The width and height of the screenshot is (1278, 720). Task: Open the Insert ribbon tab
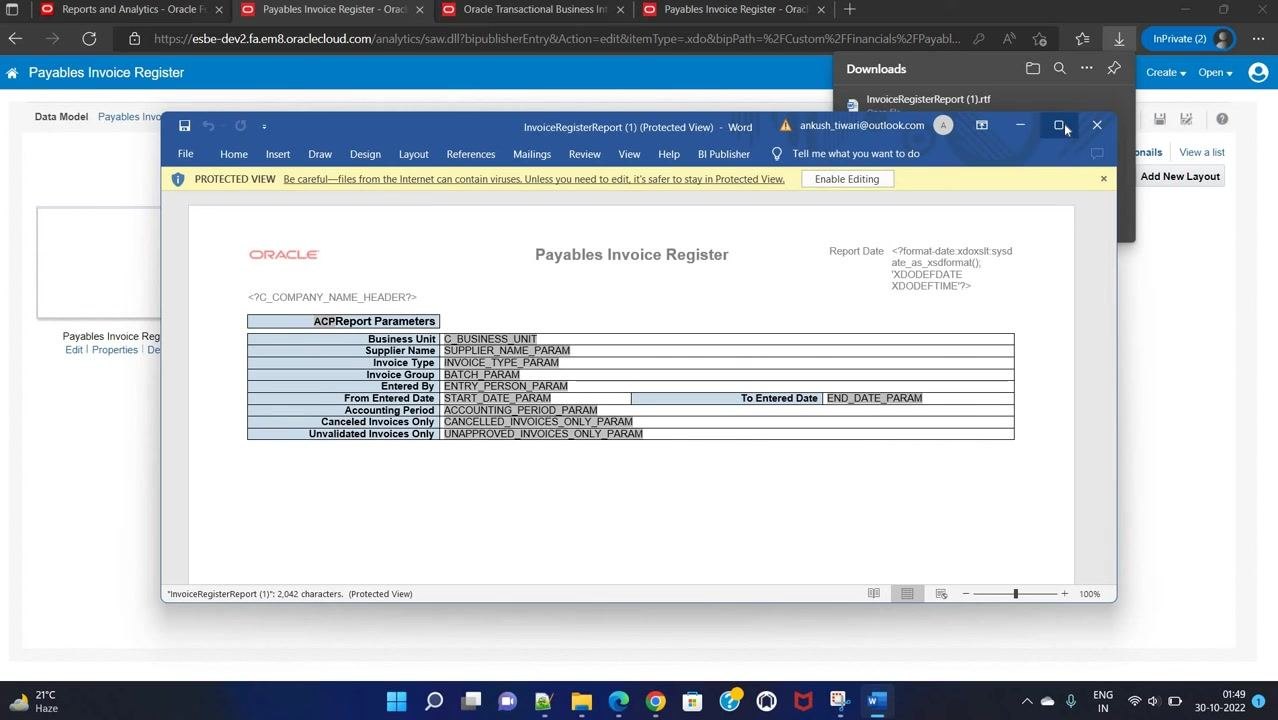click(x=278, y=154)
